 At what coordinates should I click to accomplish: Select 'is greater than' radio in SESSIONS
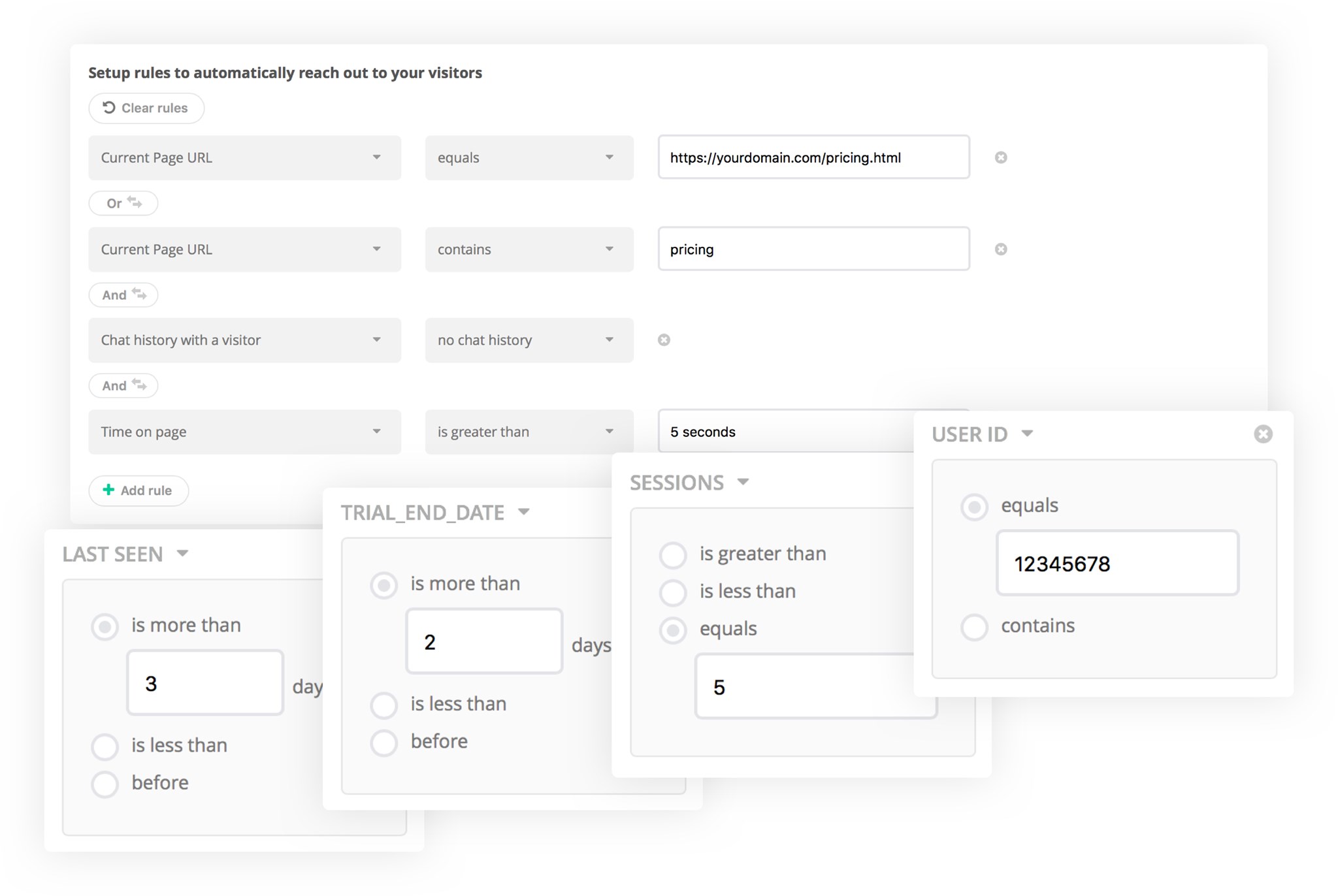point(673,555)
